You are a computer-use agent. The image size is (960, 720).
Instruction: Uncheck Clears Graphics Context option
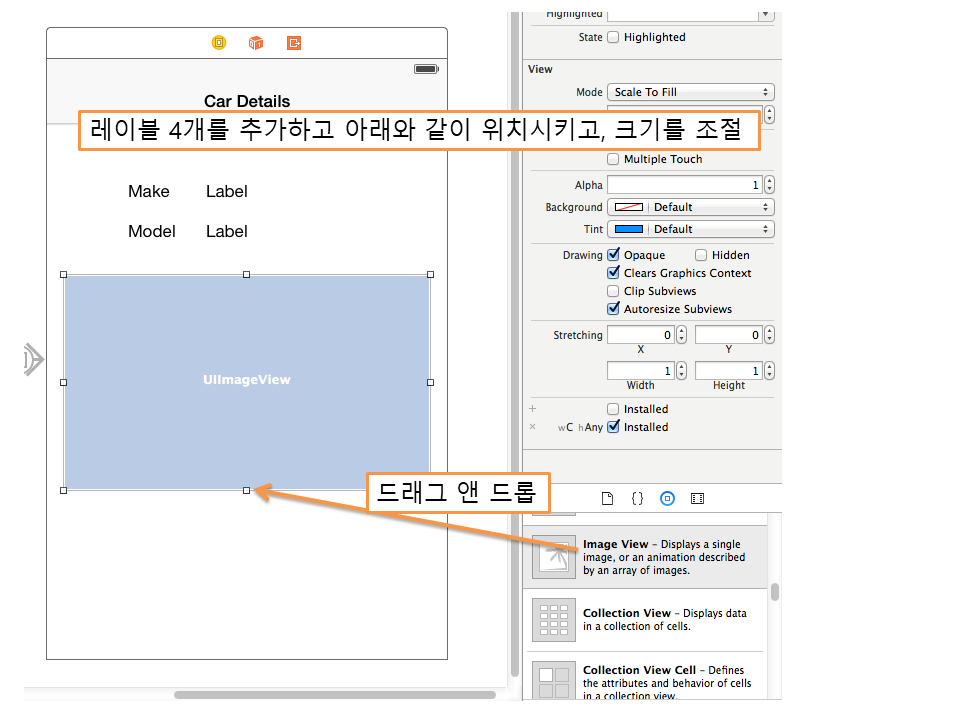click(614, 273)
